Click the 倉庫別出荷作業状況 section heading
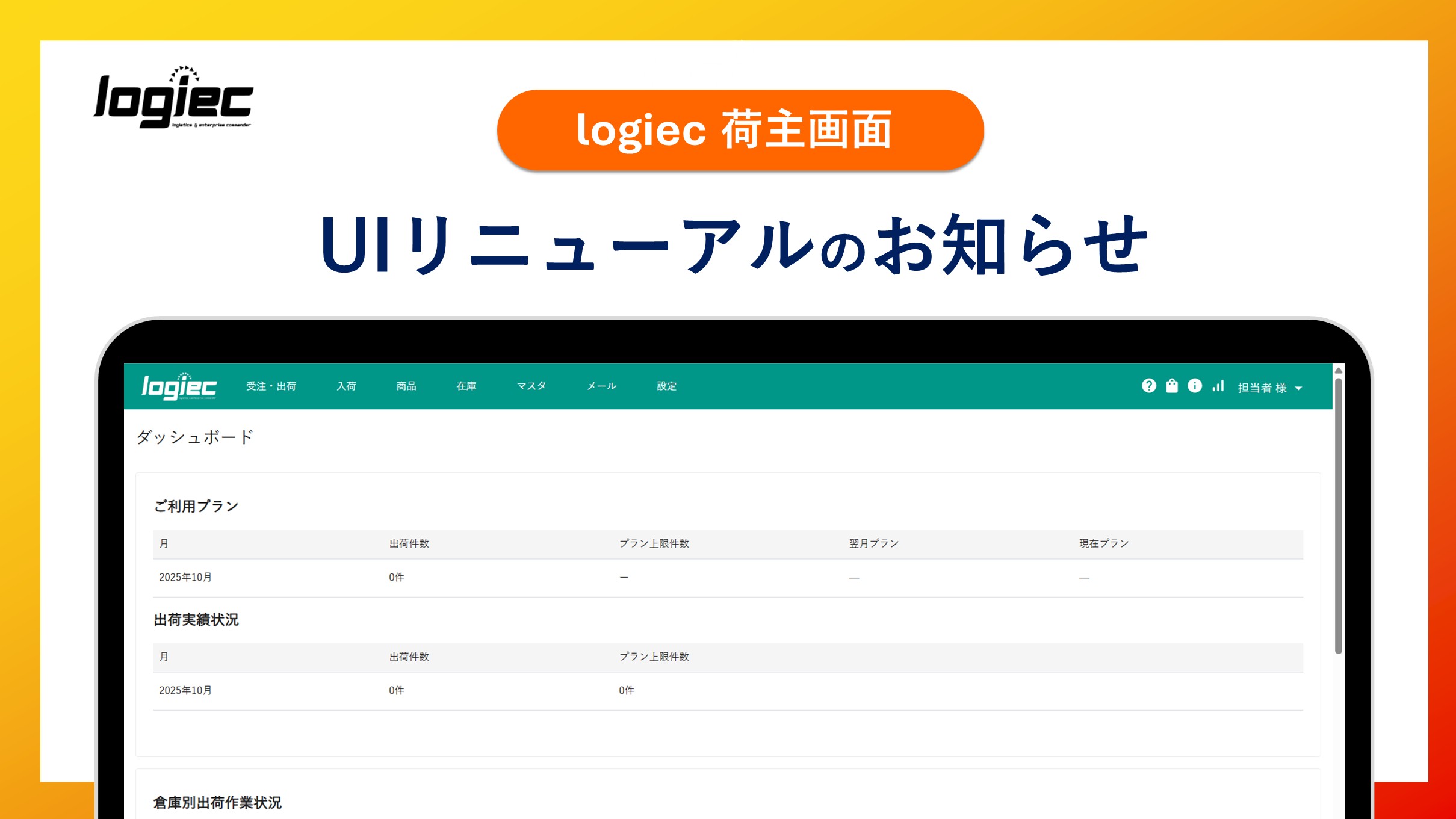The image size is (1456, 819). click(217, 803)
